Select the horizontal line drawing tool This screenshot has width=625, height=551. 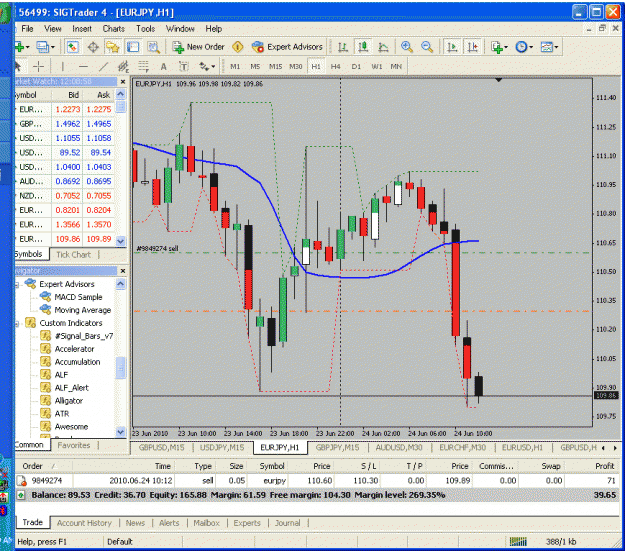click(83, 66)
